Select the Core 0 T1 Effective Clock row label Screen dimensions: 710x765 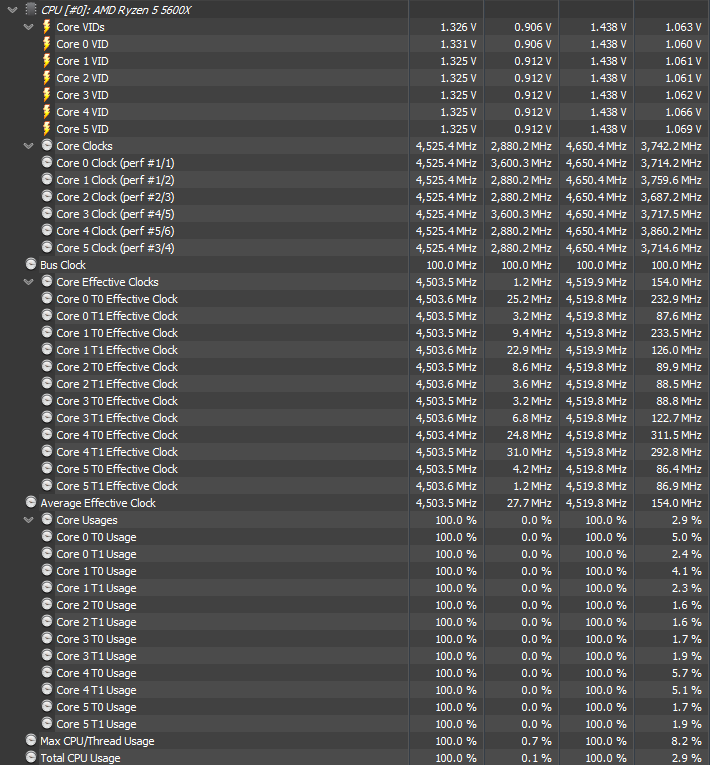[117, 316]
